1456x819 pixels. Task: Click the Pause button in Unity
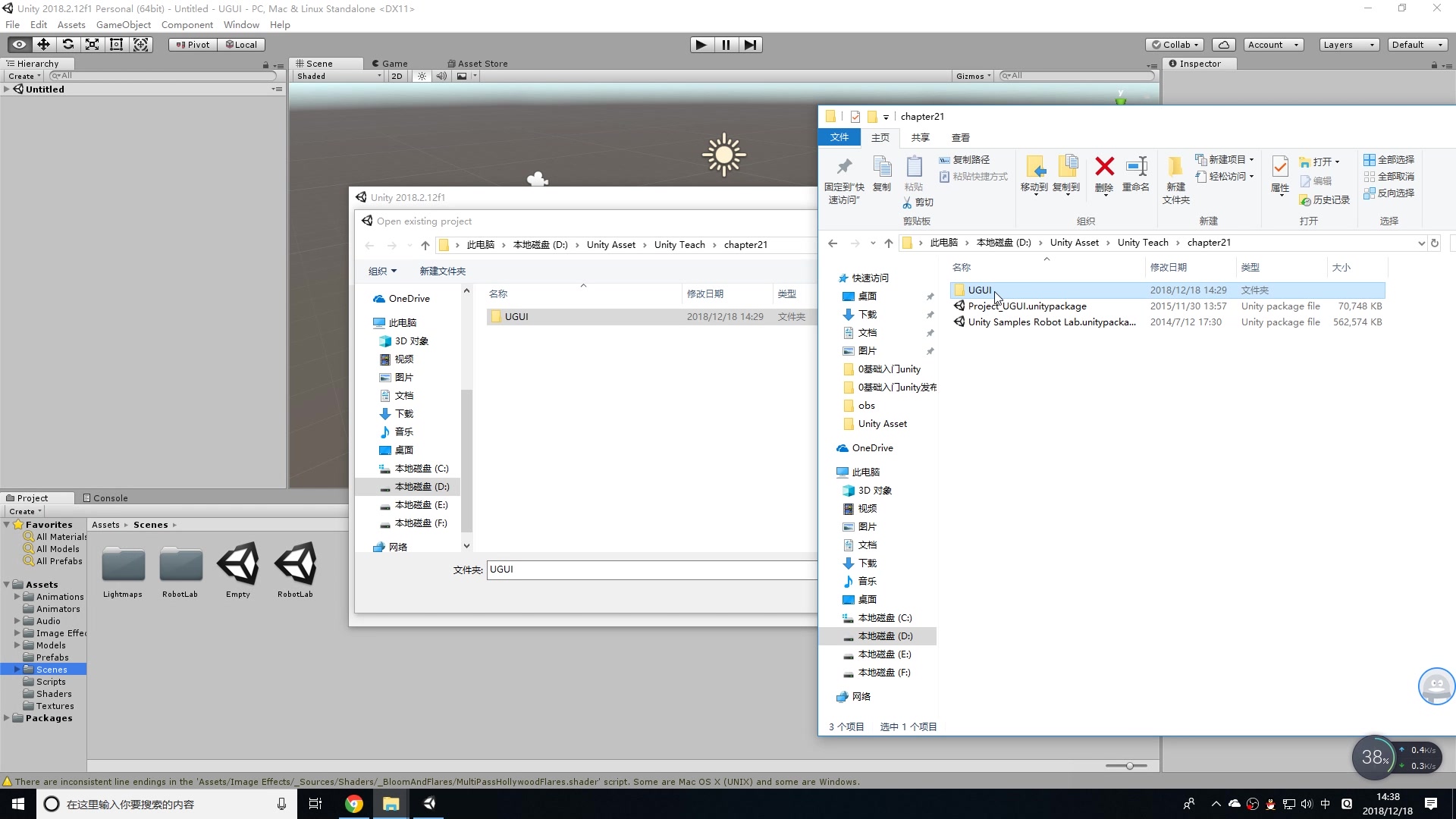pyautogui.click(x=726, y=45)
